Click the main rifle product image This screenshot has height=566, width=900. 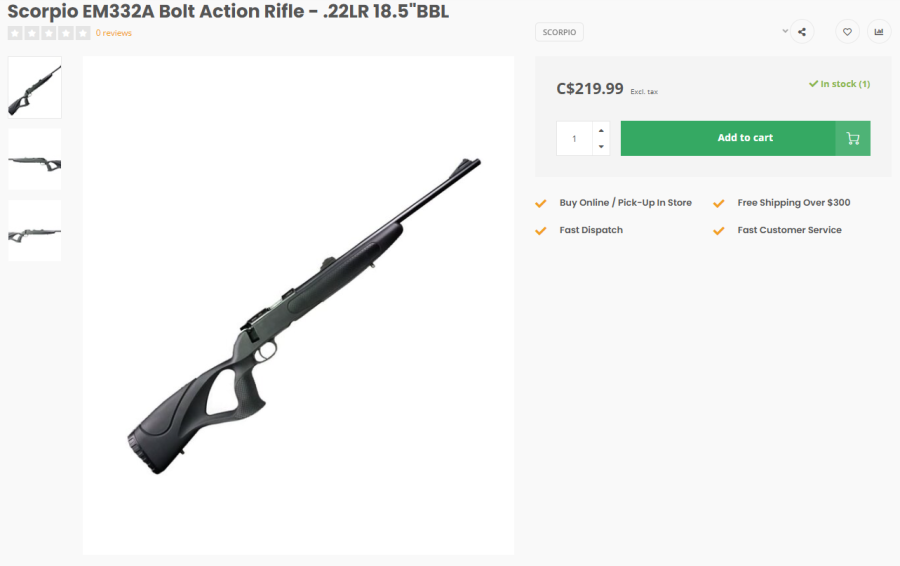click(298, 305)
